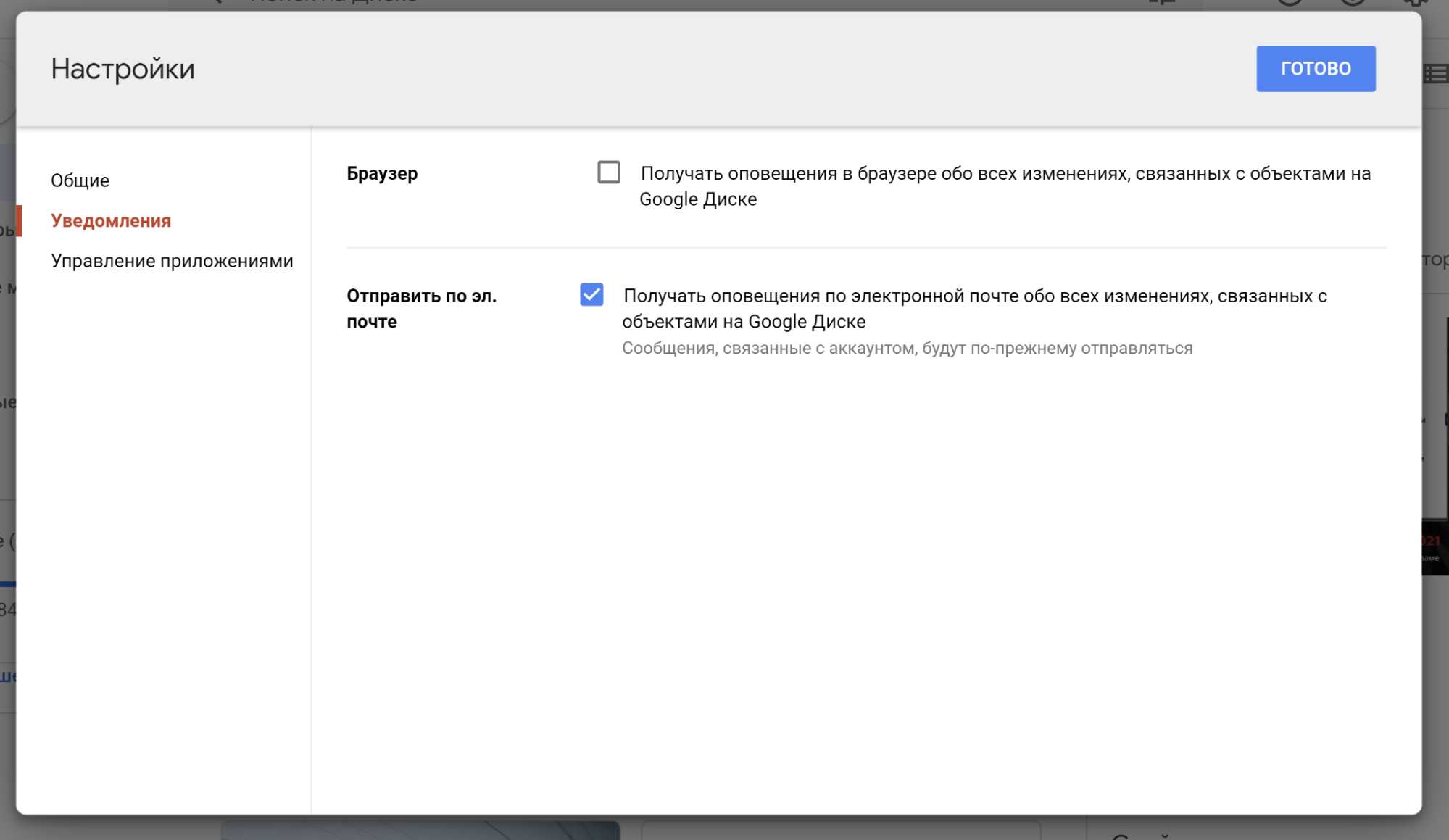Click the Уведомления tab
Viewport: 1449px width, 840px height.
(110, 219)
